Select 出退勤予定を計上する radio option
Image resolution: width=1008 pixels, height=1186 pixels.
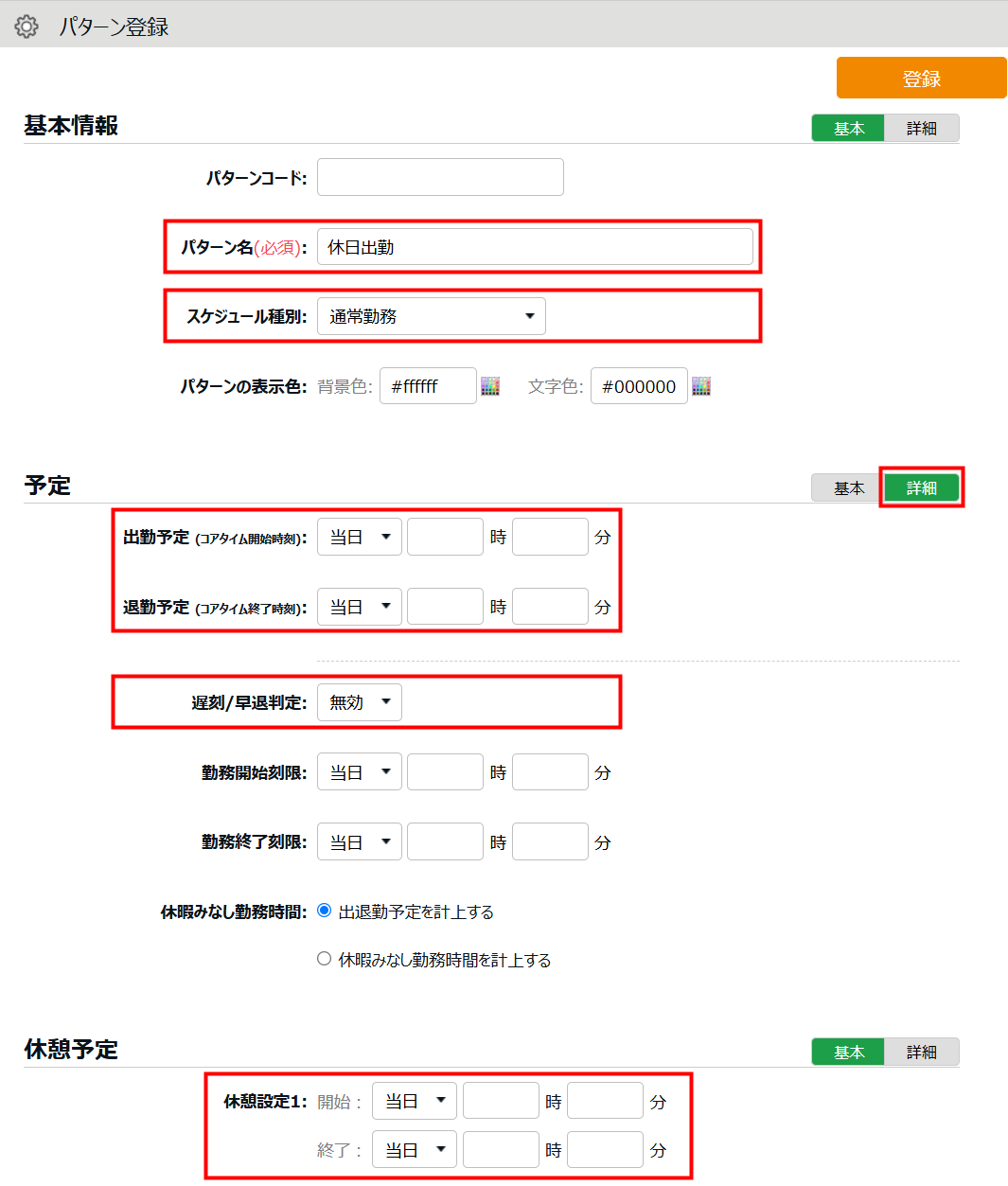325,911
